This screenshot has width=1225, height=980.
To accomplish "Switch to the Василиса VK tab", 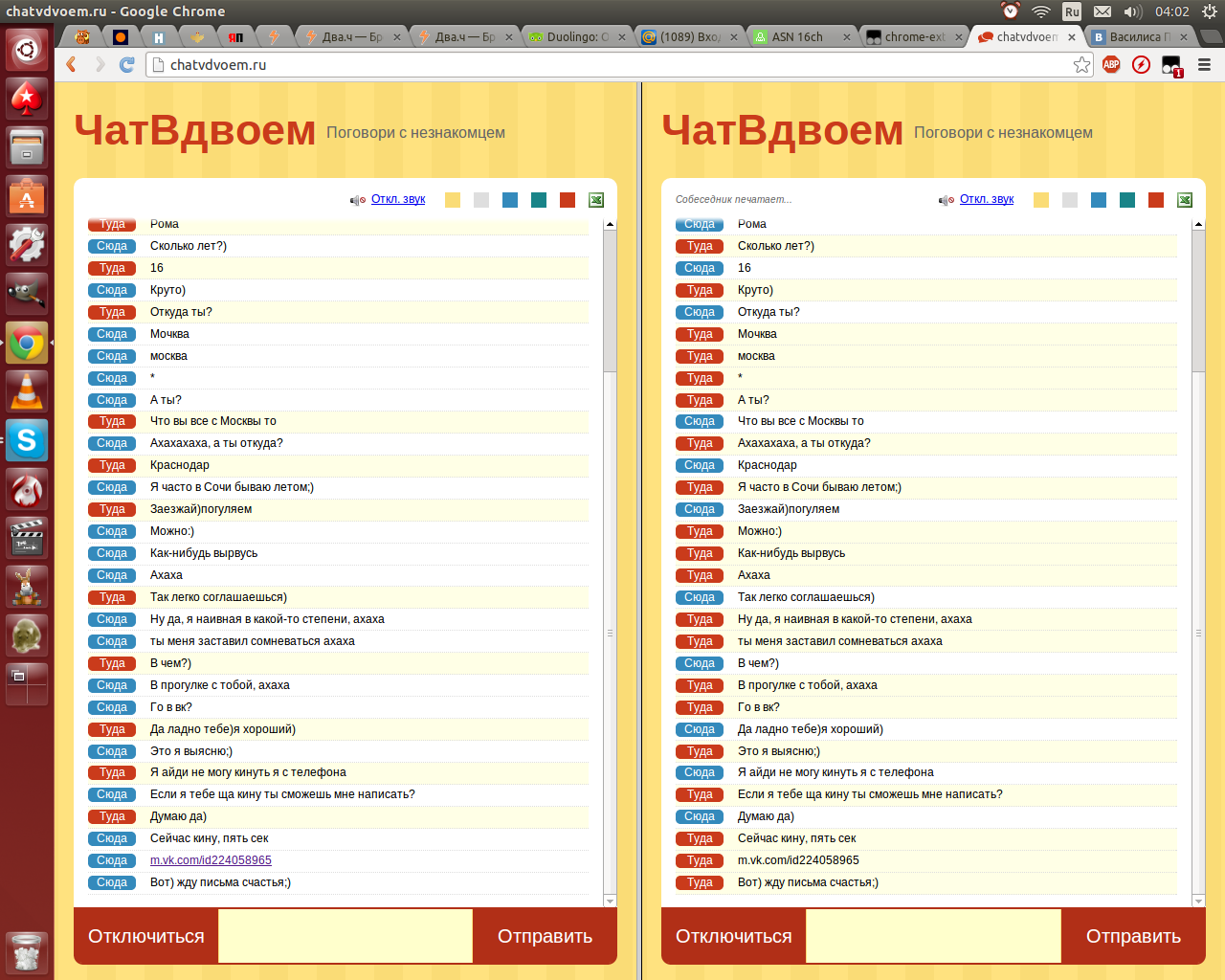I will tap(1140, 36).
